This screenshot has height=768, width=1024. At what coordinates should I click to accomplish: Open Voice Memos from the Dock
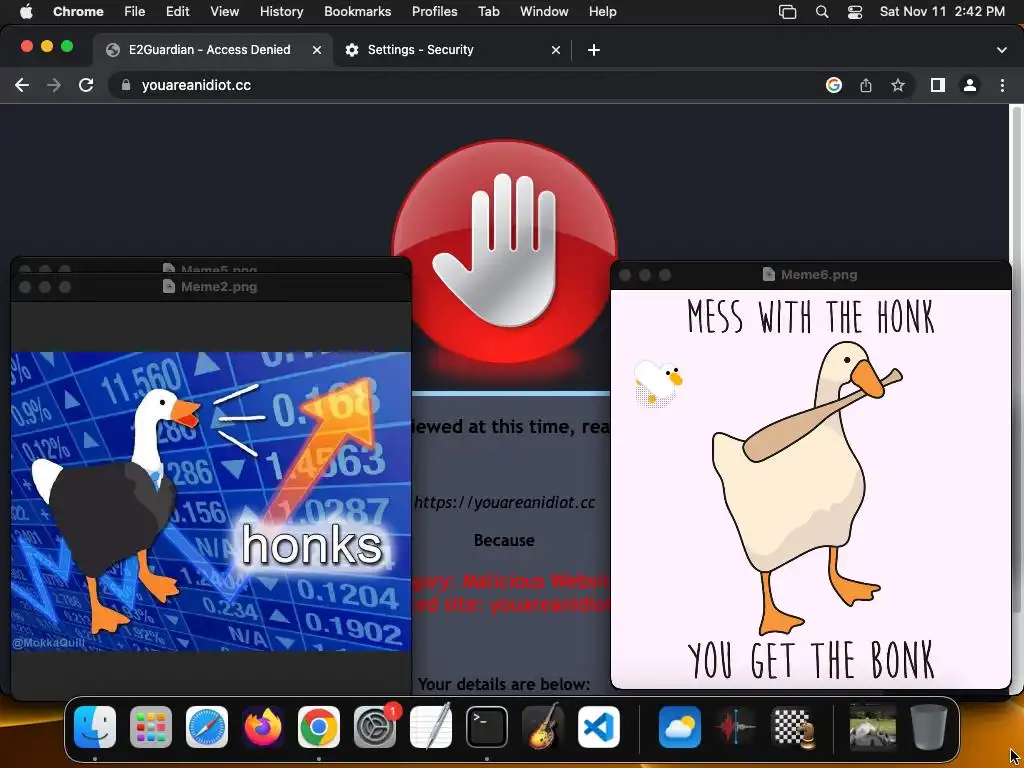pos(736,727)
